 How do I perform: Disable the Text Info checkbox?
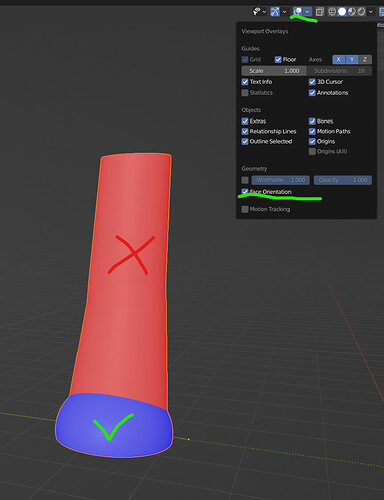(x=245, y=82)
